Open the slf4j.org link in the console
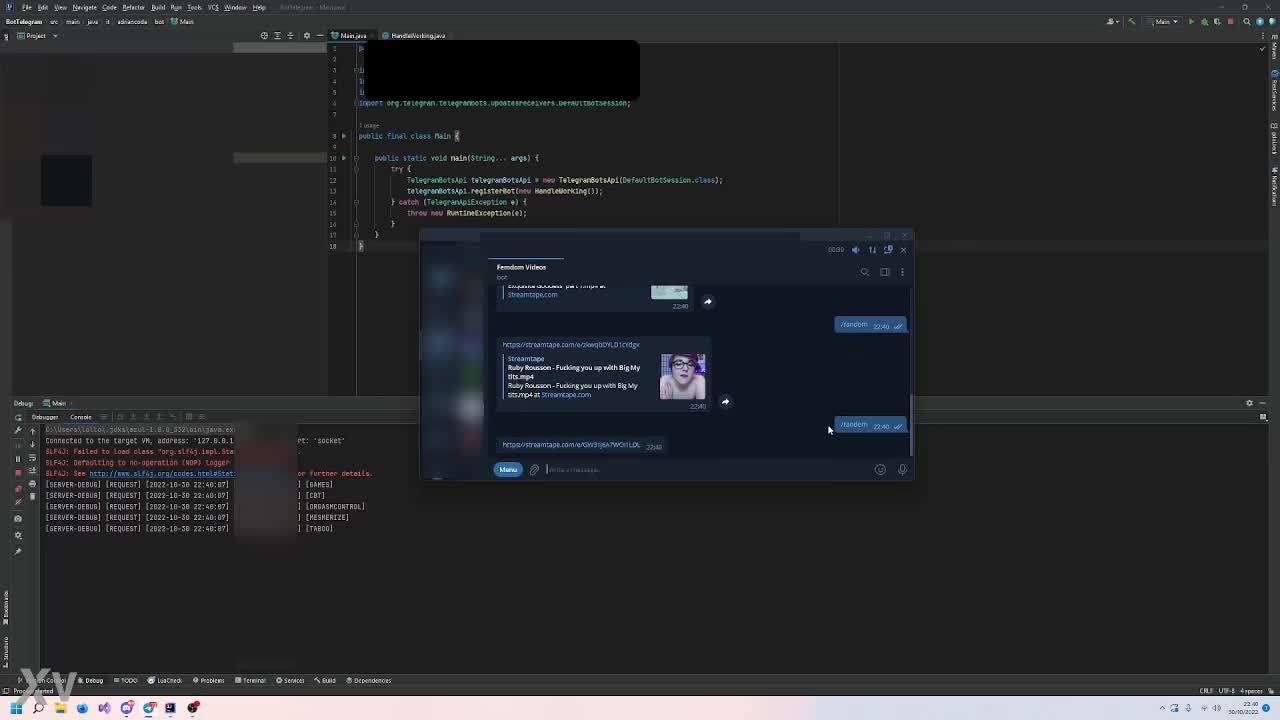Image resolution: width=1280 pixels, height=720 pixels. pos(160,474)
